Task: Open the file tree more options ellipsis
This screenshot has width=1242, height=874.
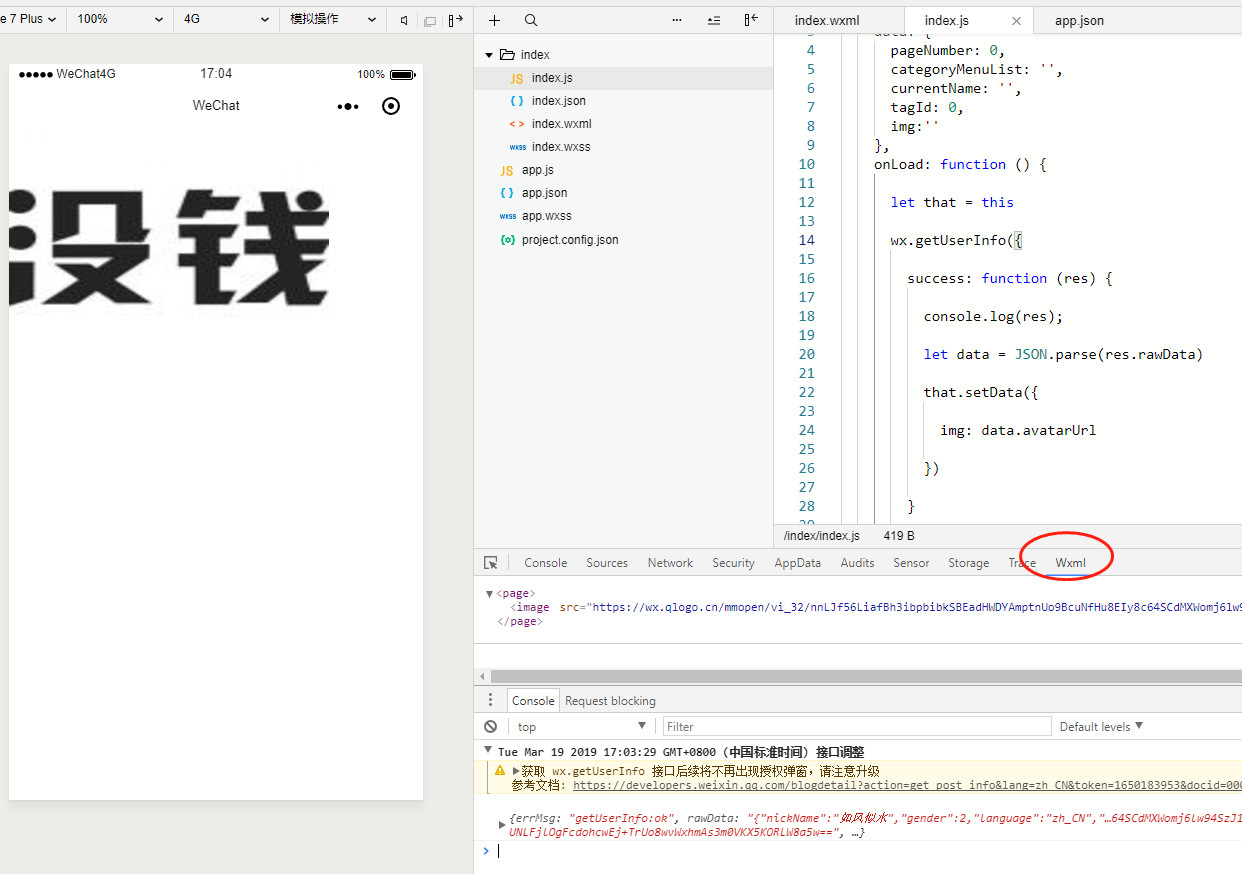Action: click(677, 20)
